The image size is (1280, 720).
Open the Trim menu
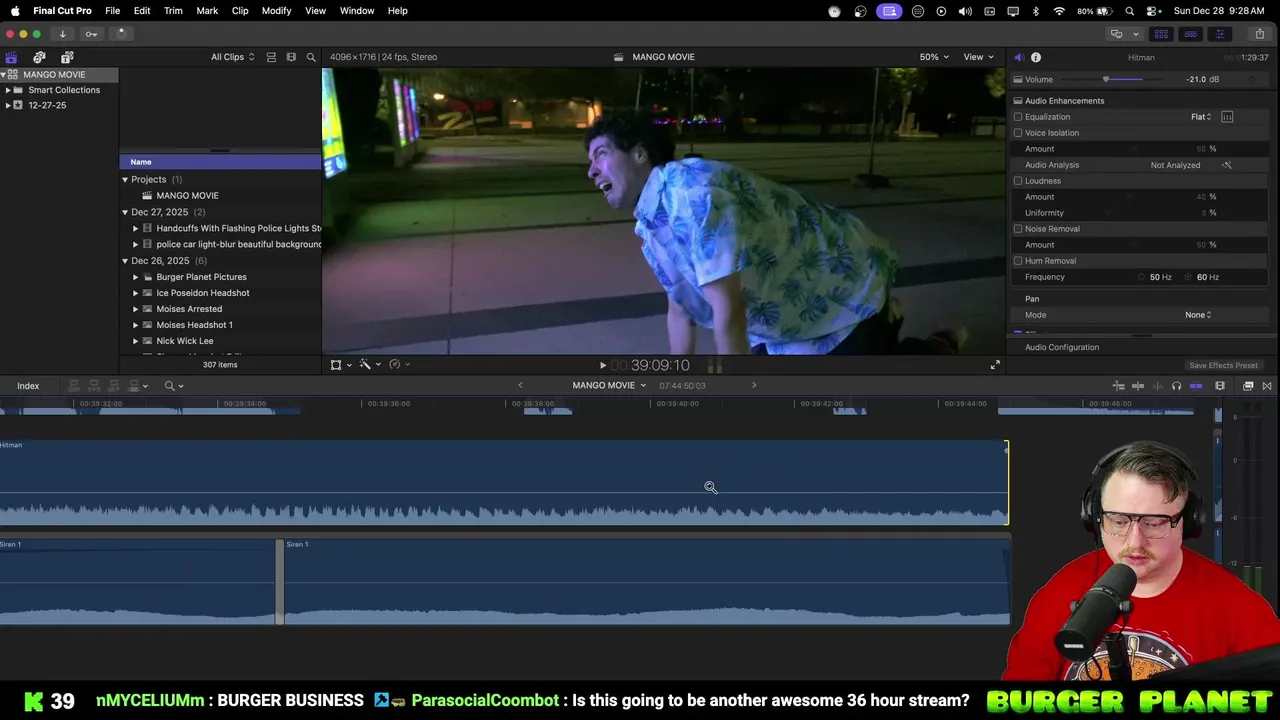173,11
